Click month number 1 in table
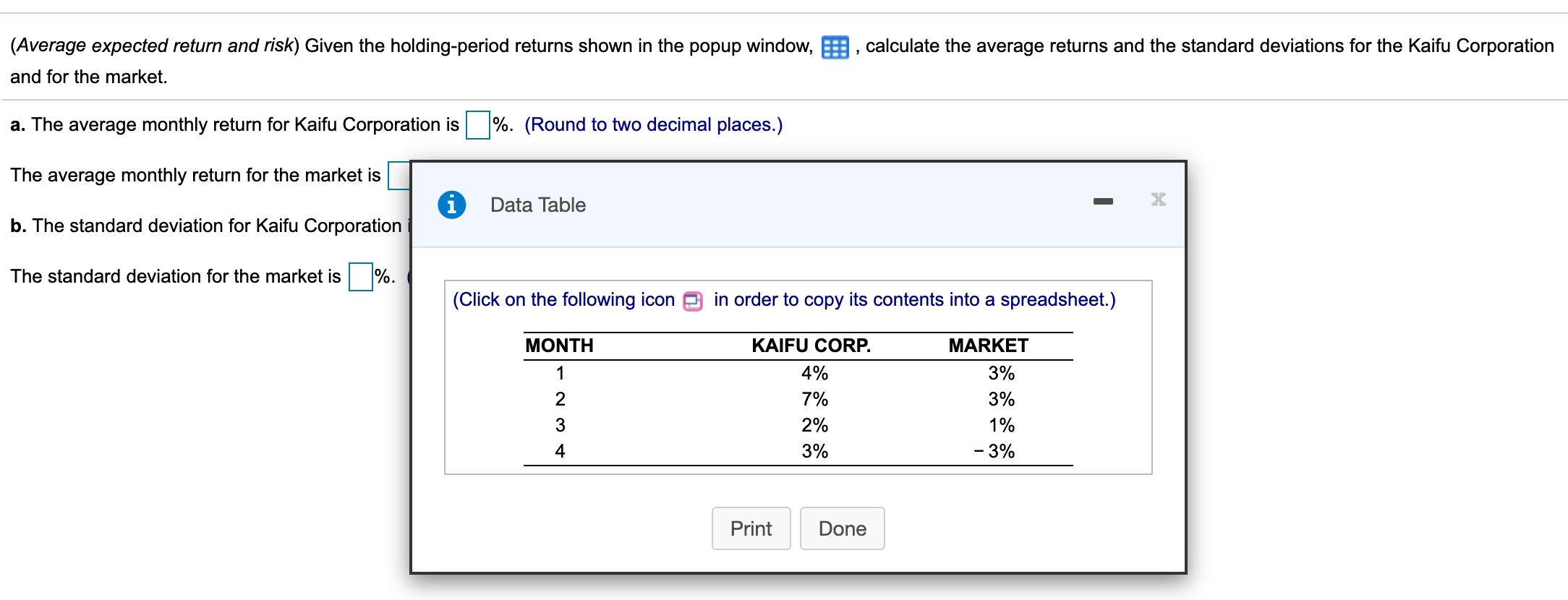This screenshot has width=1568, height=600. (560, 373)
